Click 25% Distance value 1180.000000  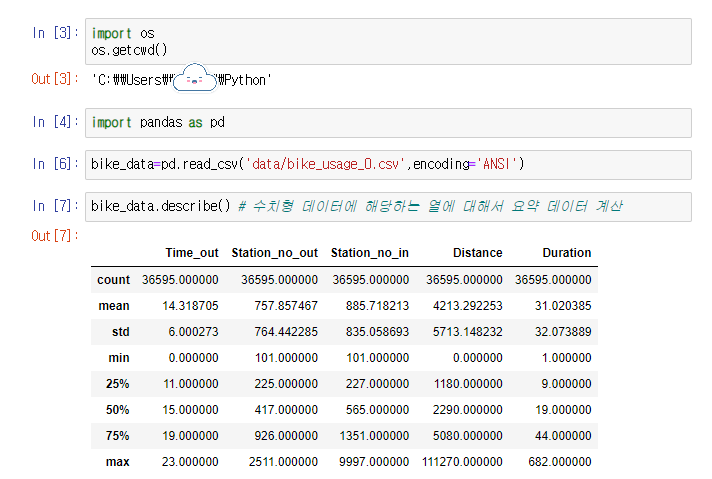(x=468, y=384)
